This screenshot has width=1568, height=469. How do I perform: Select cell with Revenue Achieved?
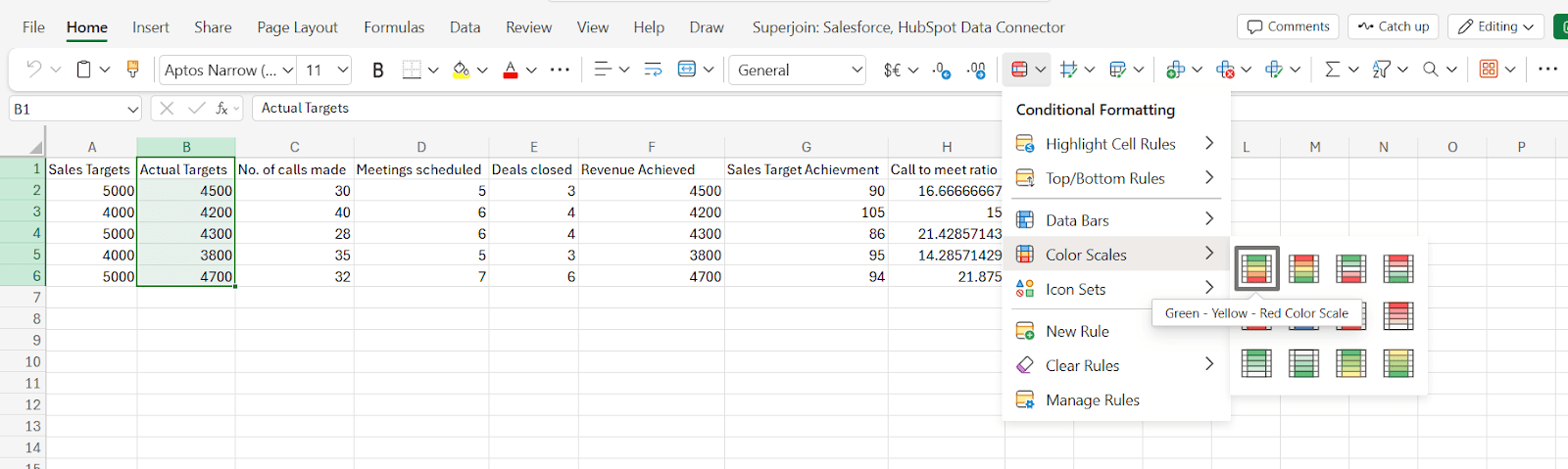(651, 169)
